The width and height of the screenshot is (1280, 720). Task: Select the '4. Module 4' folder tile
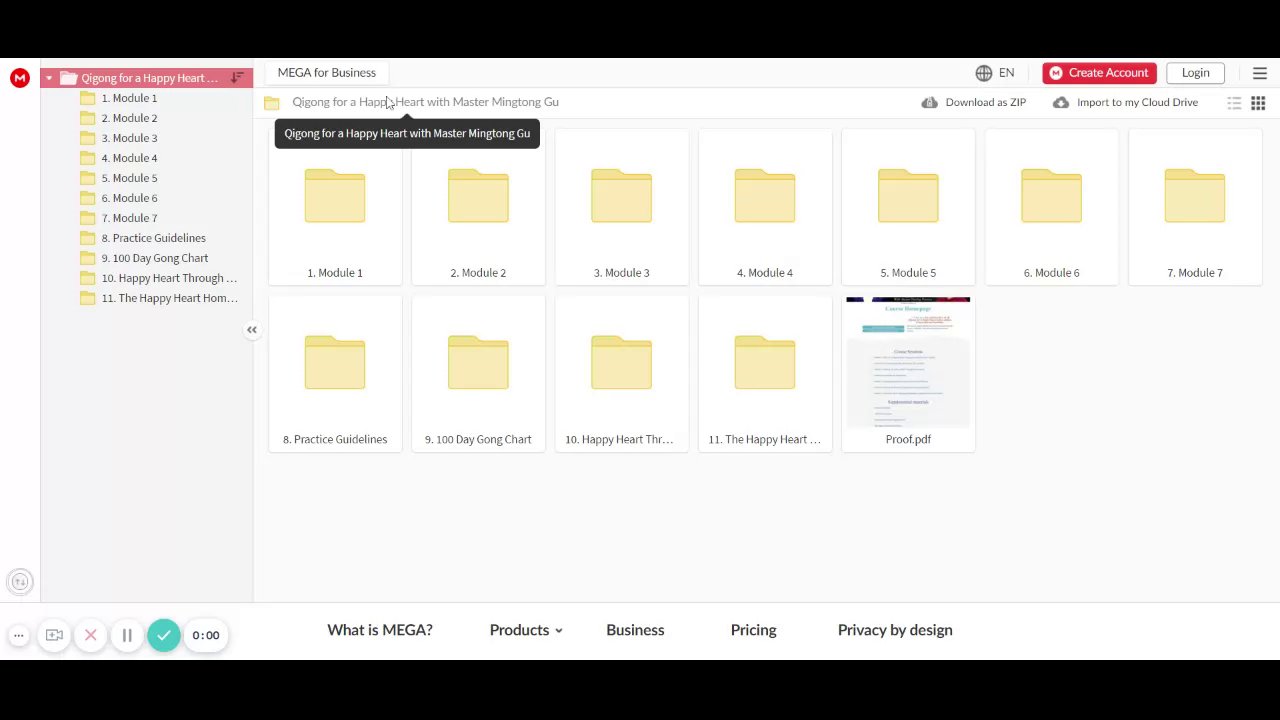(765, 207)
